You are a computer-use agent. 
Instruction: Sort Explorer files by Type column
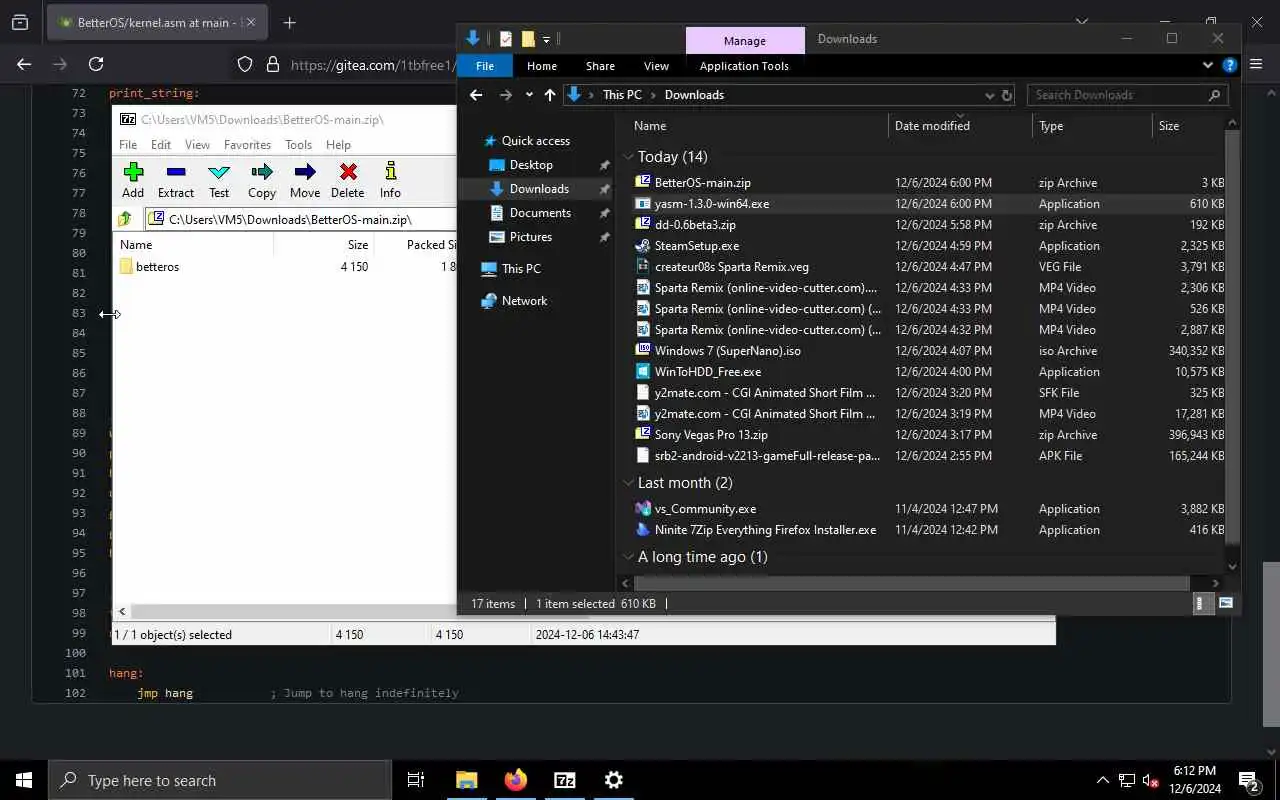click(x=1092, y=126)
